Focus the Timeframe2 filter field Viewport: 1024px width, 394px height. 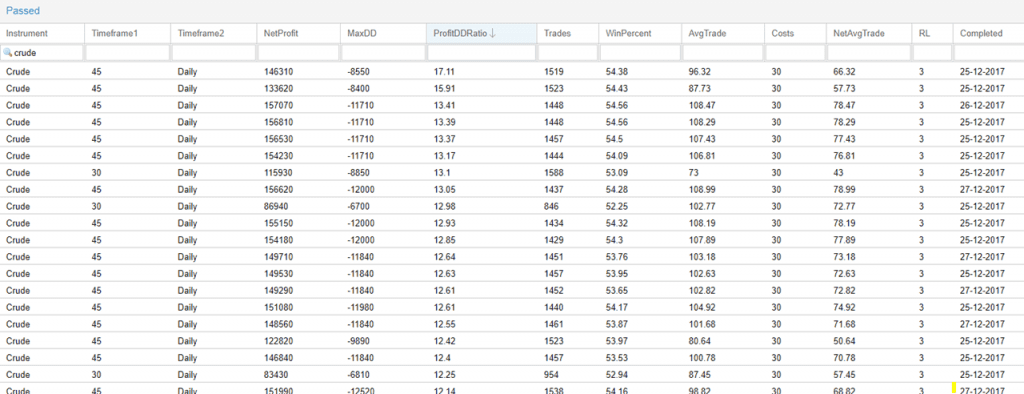coord(213,53)
